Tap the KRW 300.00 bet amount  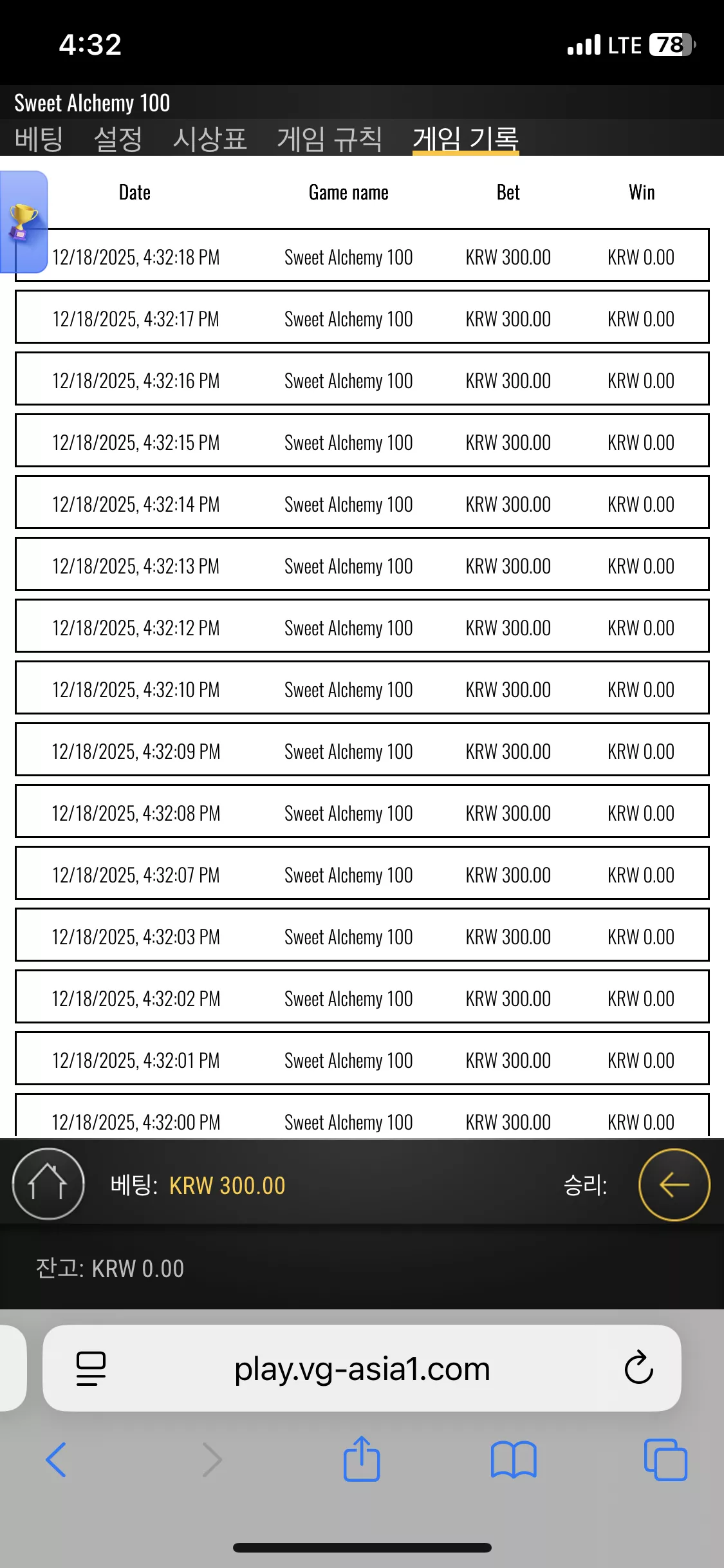[227, 1185]
